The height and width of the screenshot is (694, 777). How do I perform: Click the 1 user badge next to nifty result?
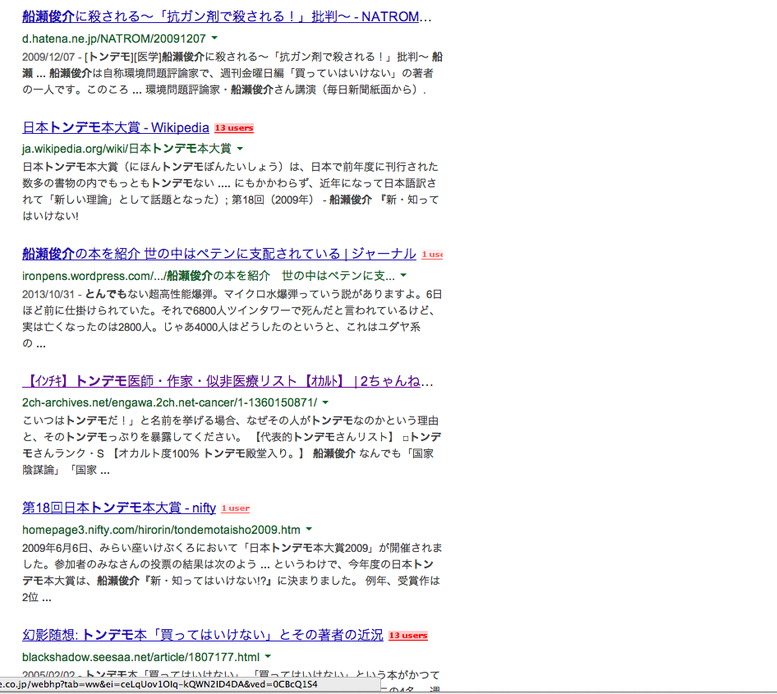[235, 508]
